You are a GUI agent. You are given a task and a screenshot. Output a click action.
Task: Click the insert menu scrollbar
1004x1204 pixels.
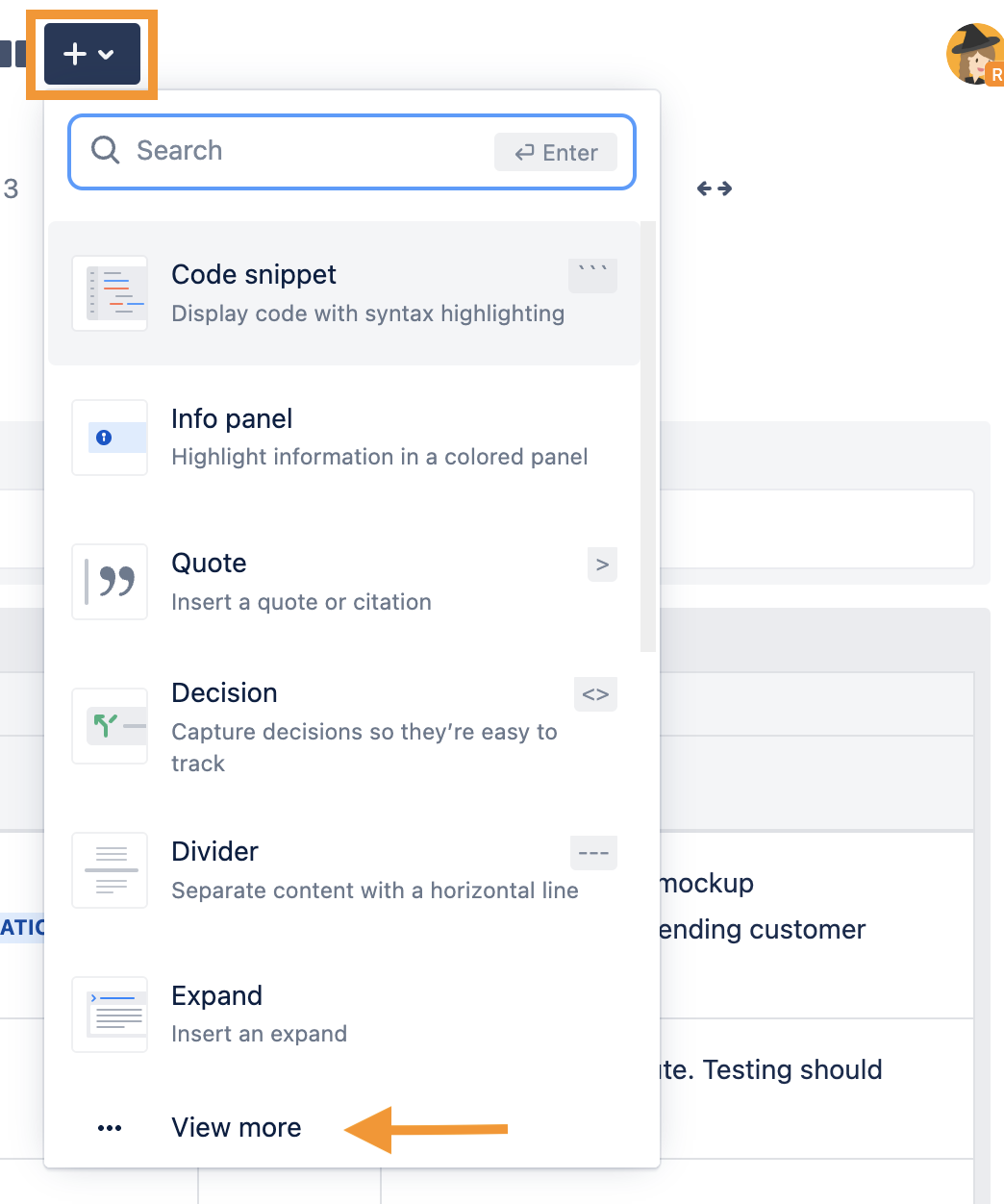[648, 438]
